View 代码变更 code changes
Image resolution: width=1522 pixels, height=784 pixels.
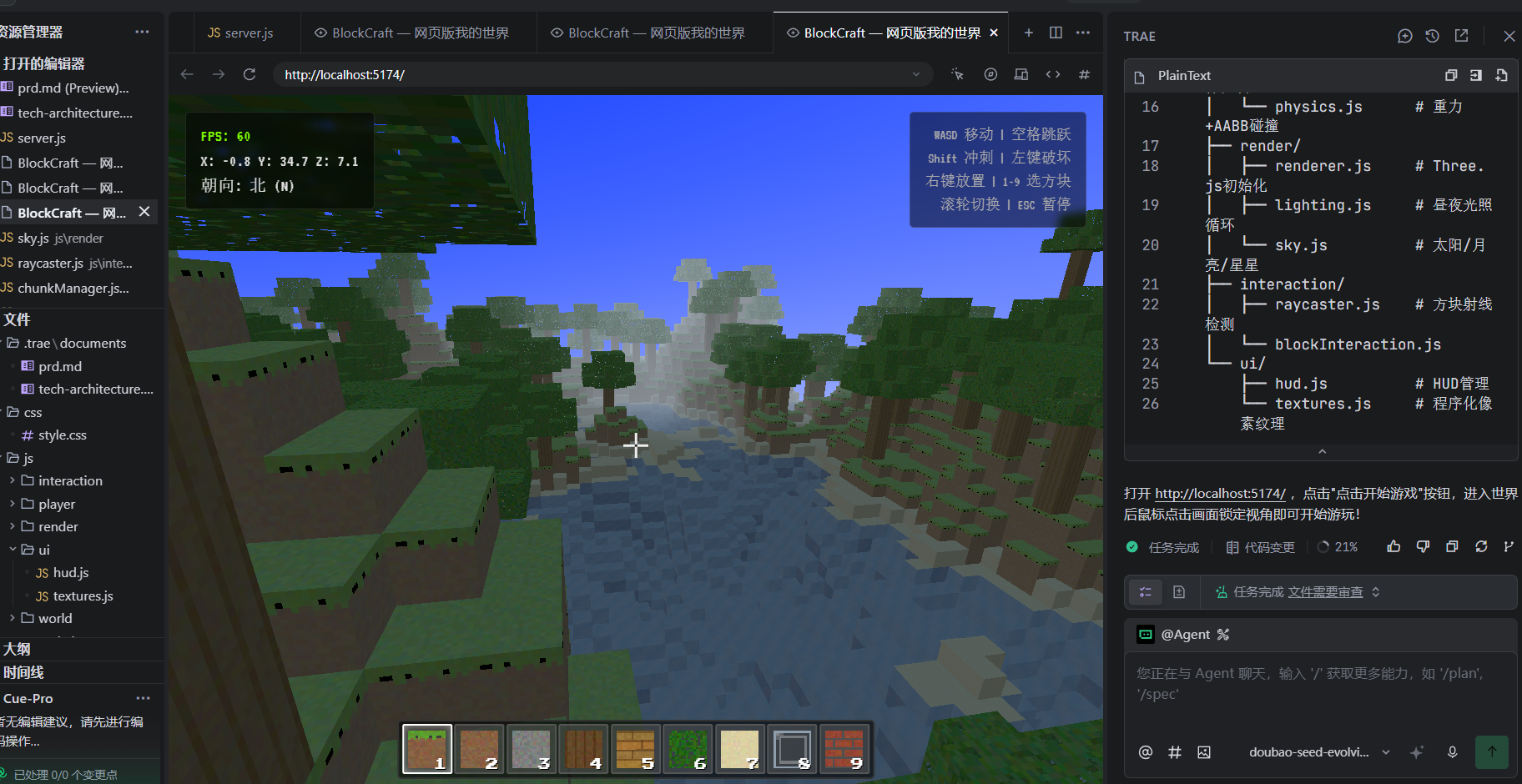(1260, 547)
